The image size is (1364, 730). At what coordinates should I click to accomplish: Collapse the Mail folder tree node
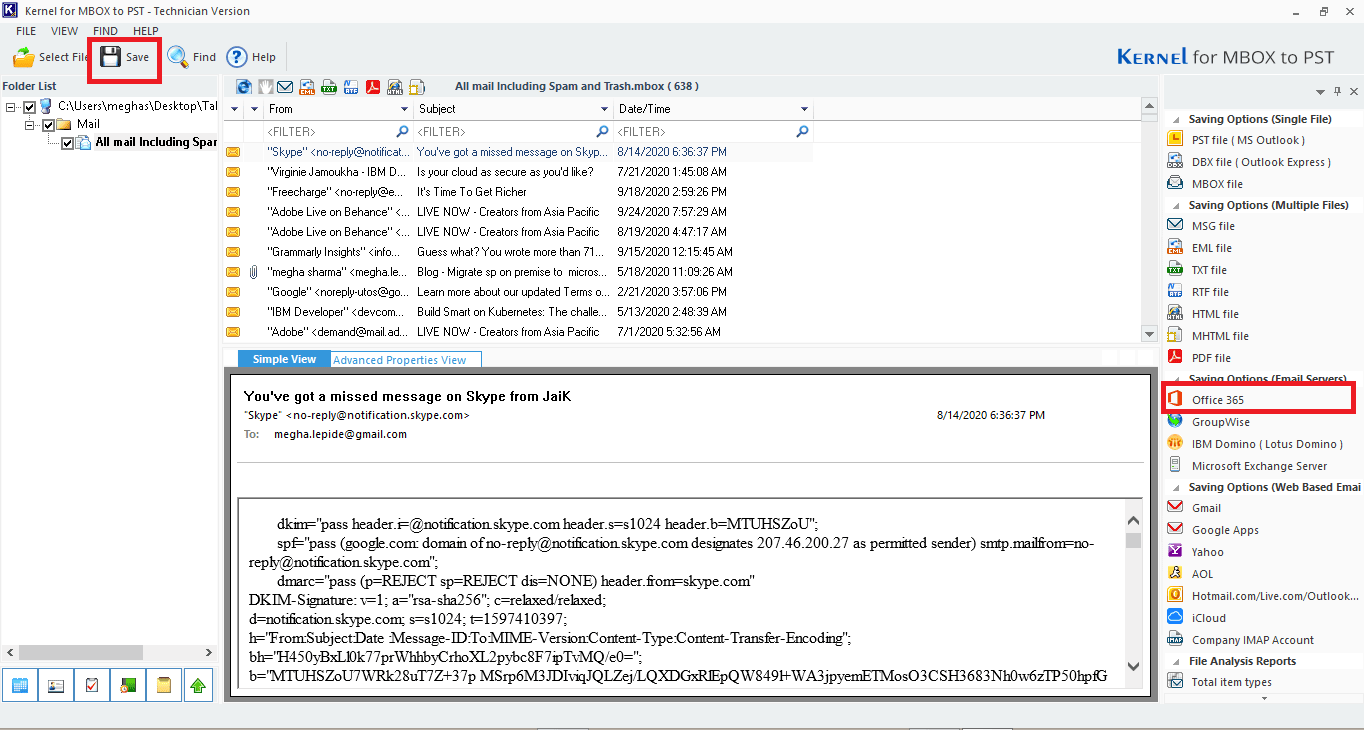(x=30, y=125)
